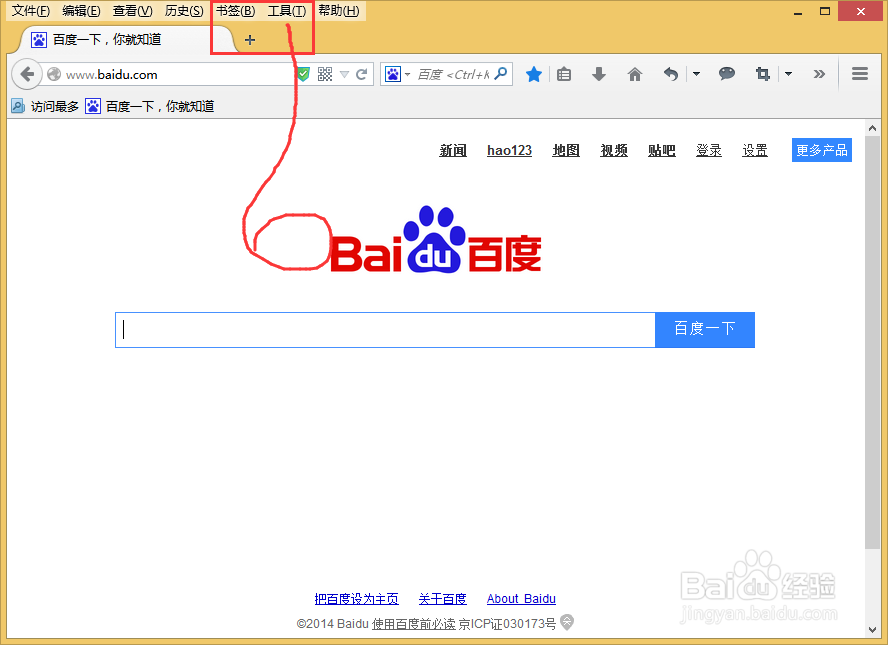Open the 查看(V) menu
Screen dimensions: 888x645
point(133,11)
